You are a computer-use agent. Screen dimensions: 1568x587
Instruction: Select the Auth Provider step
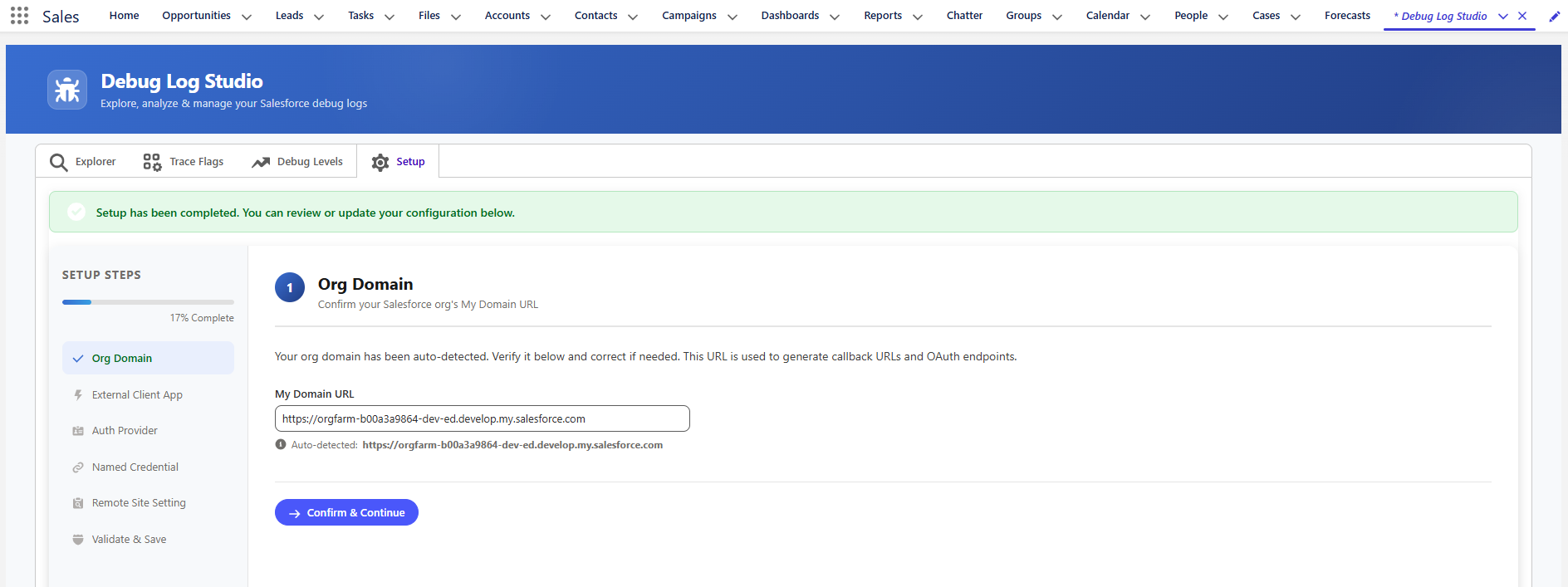click(148, 431)
